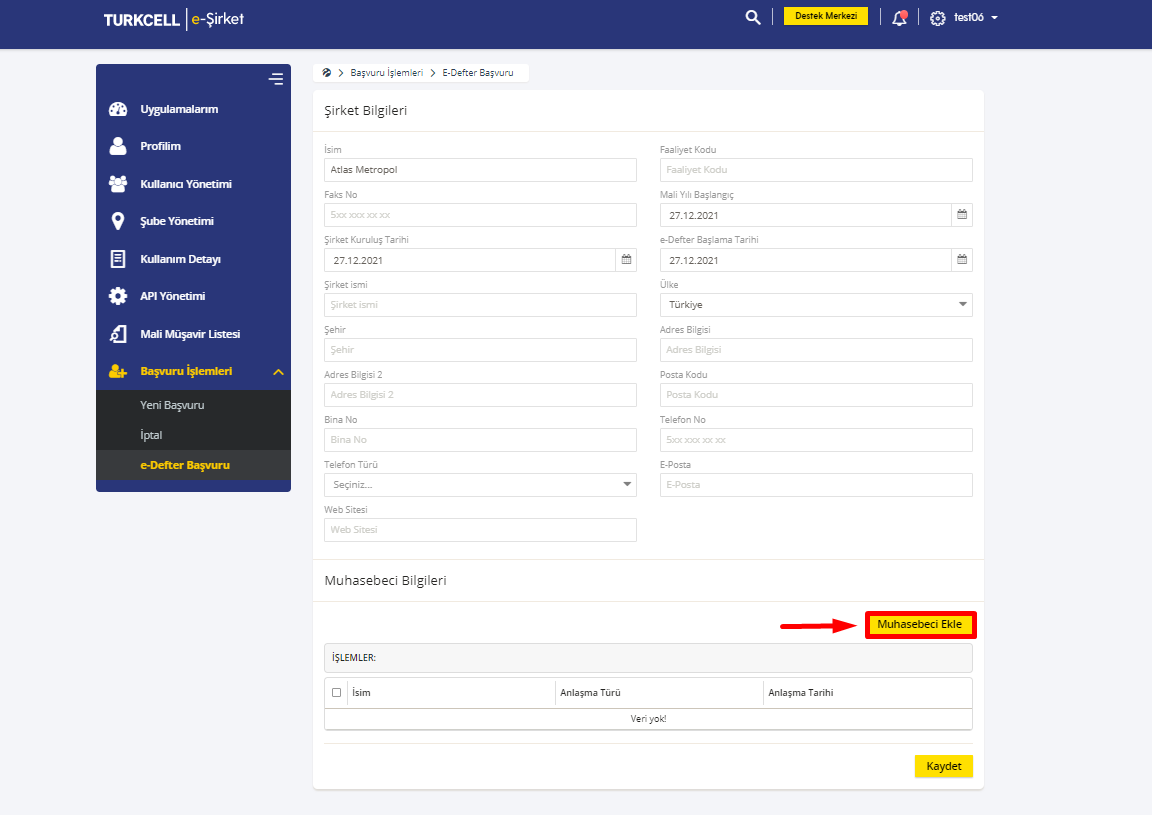Click Başvuru İşlemleri breadcrumb link
Image resolution: width=1152 pixels, height=815 pixels.
click(386, 73)
